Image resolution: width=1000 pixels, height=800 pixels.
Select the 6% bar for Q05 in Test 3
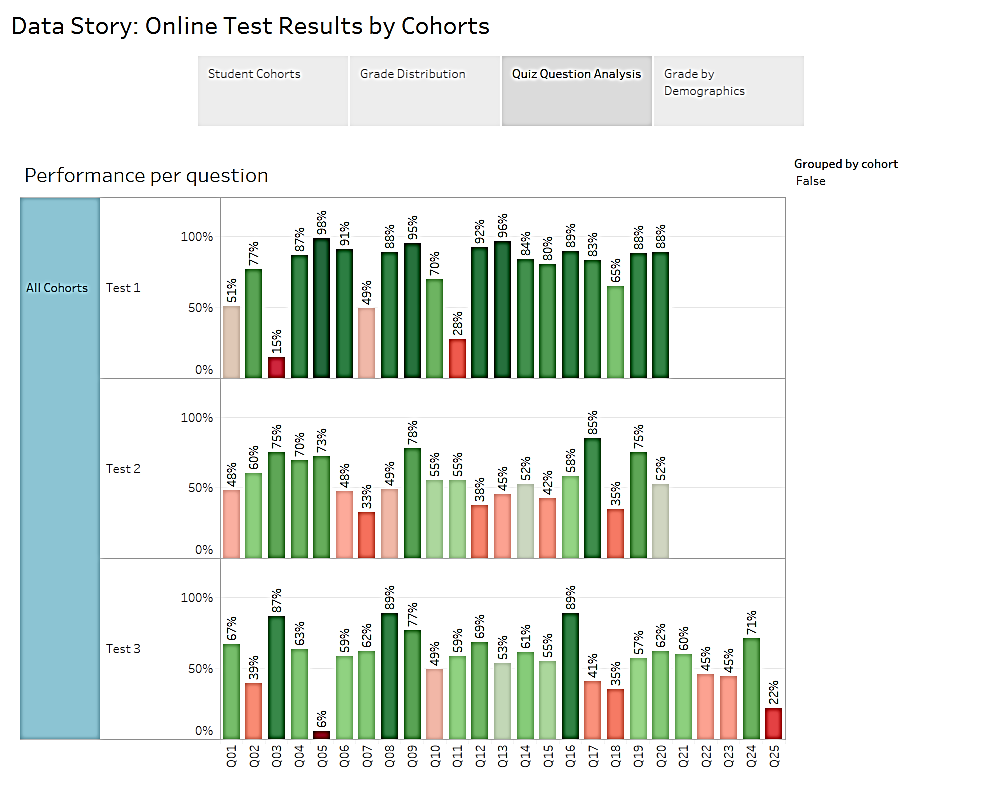[x=322, y=730]
